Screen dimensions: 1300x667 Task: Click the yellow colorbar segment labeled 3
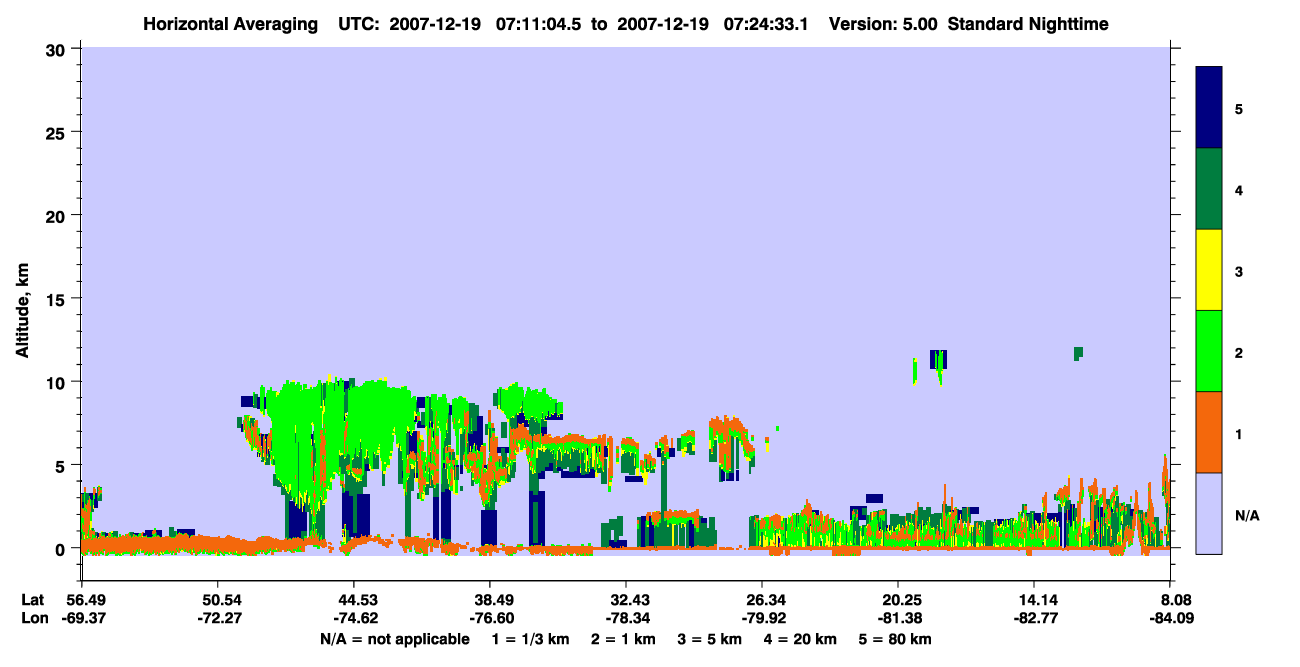click(x=1209, y=270)
